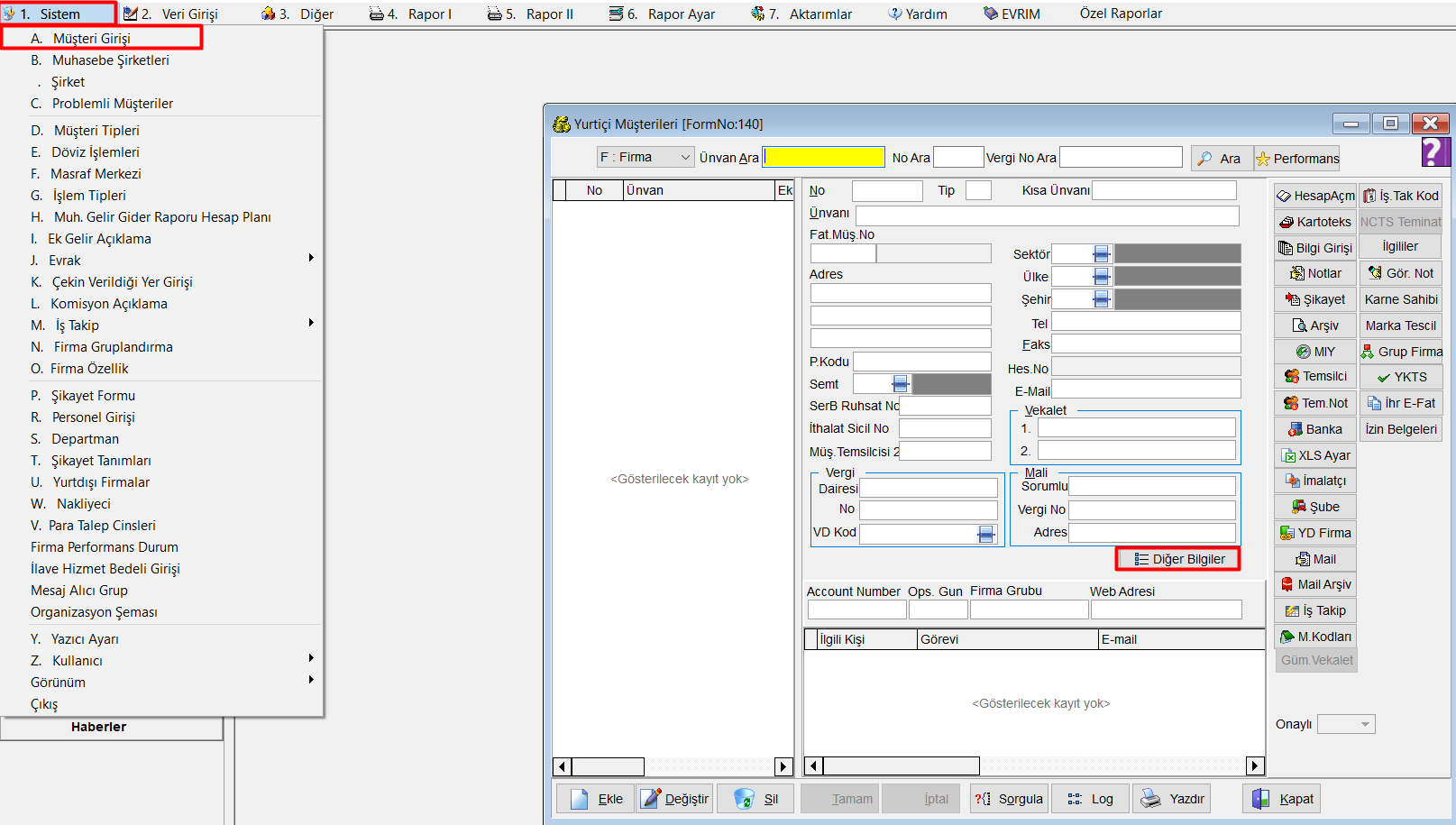Open the Semt lookup button
Viewport: 1456px width, 825px height.
click(x=901, y=384)
